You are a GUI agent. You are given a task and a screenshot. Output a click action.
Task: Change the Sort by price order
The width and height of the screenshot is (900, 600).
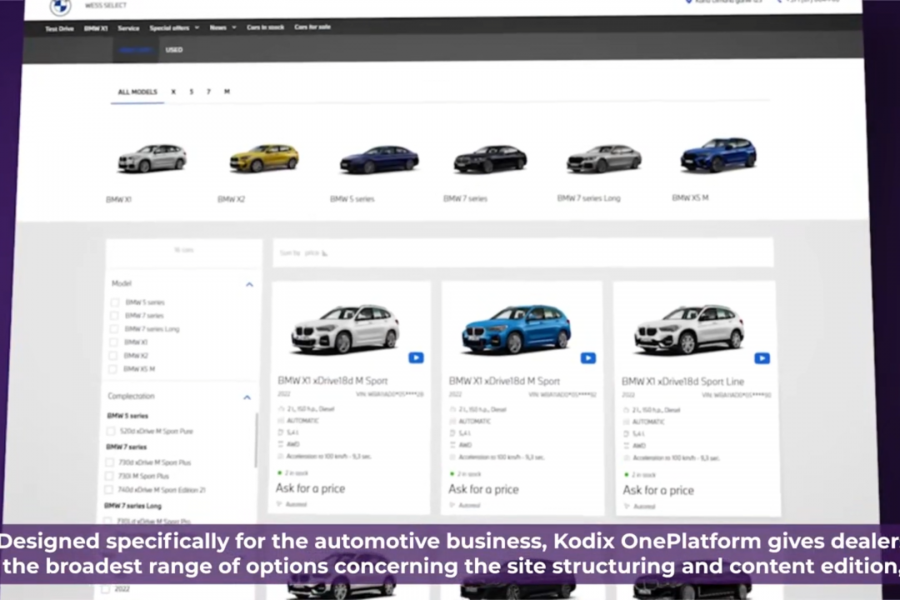coord(303,253)
